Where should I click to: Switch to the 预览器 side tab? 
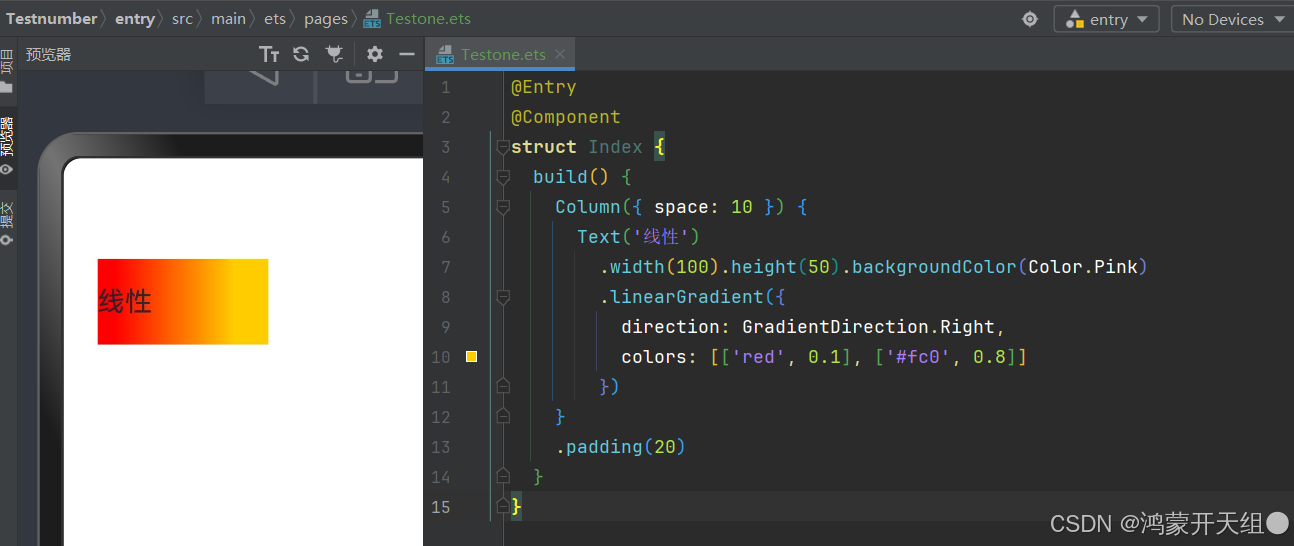tap(7, 145)
